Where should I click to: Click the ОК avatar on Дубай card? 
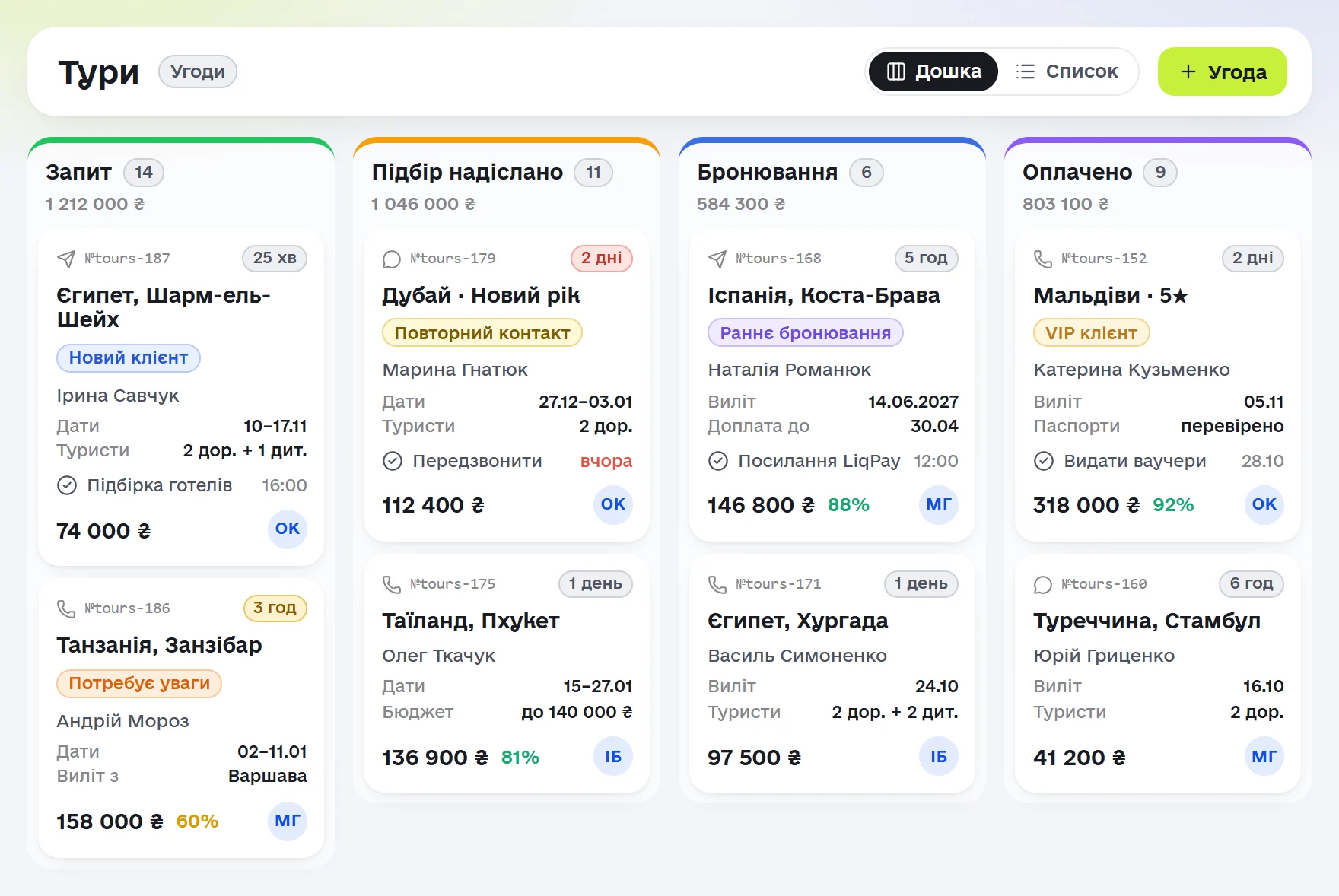click(613, 505)
